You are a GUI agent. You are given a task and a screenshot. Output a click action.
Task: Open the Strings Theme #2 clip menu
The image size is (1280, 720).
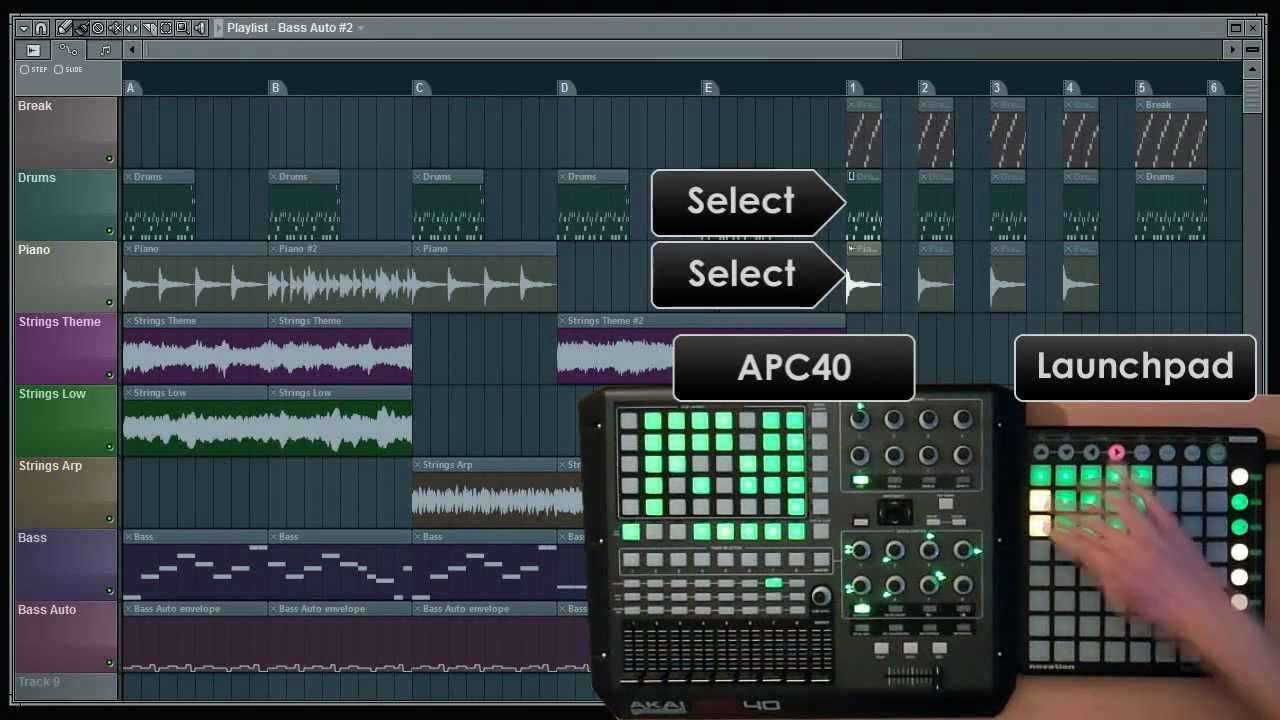[562, 321]
